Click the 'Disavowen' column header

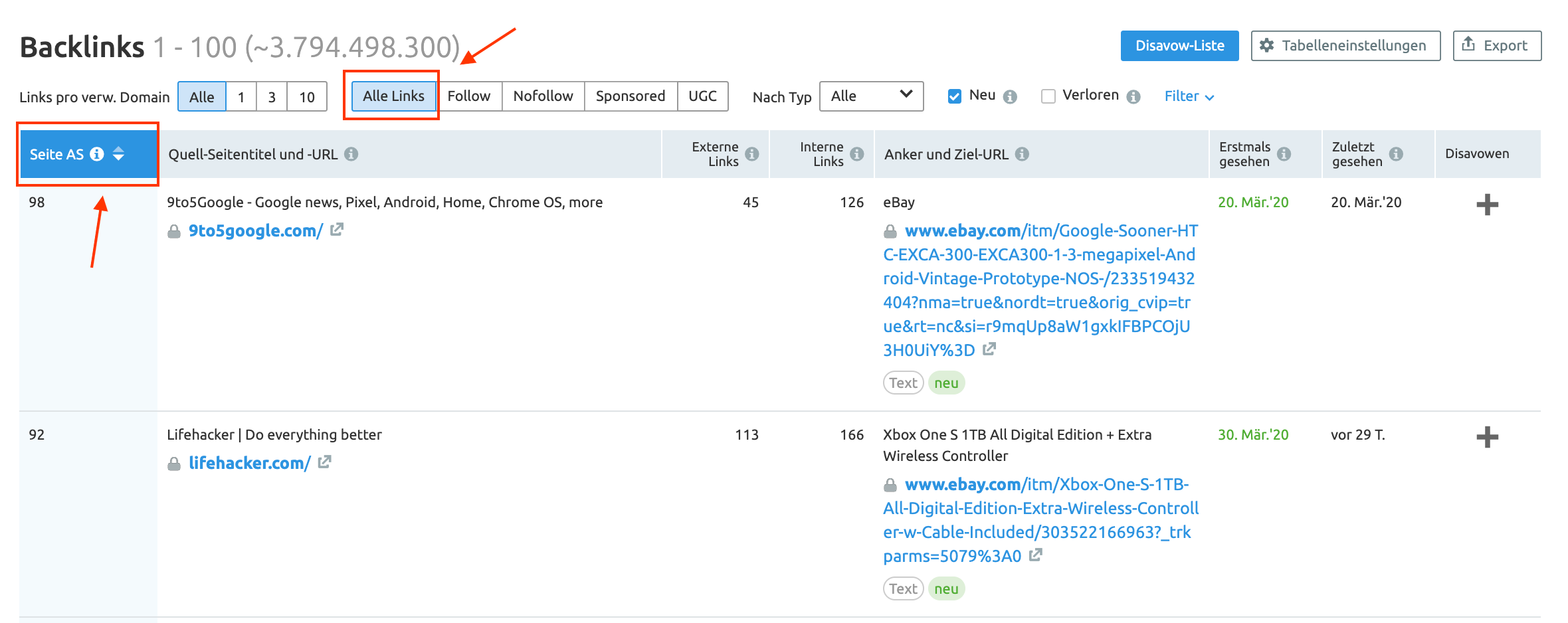click(1477, 154)
